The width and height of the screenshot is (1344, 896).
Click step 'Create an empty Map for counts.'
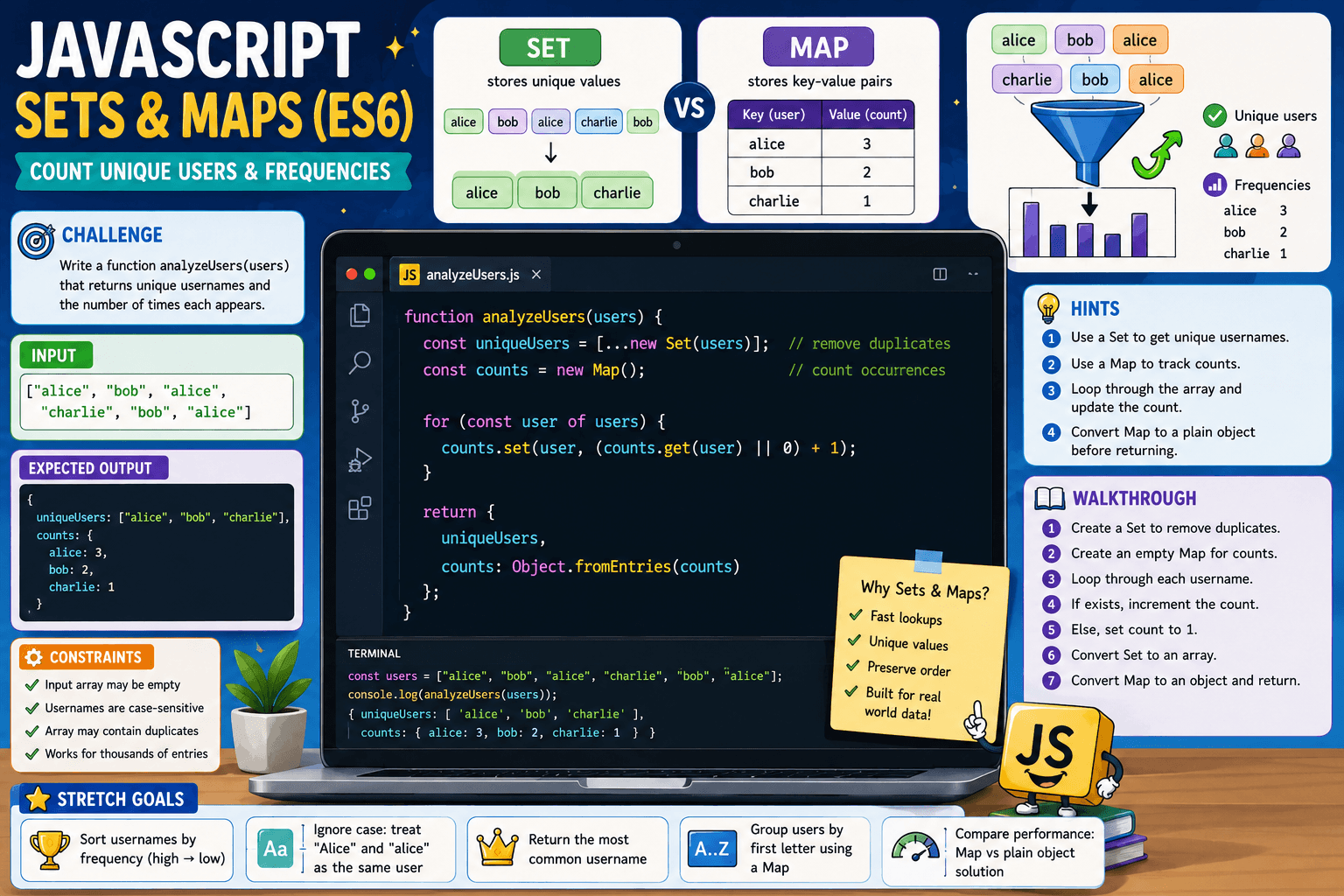coord(1173,553)
